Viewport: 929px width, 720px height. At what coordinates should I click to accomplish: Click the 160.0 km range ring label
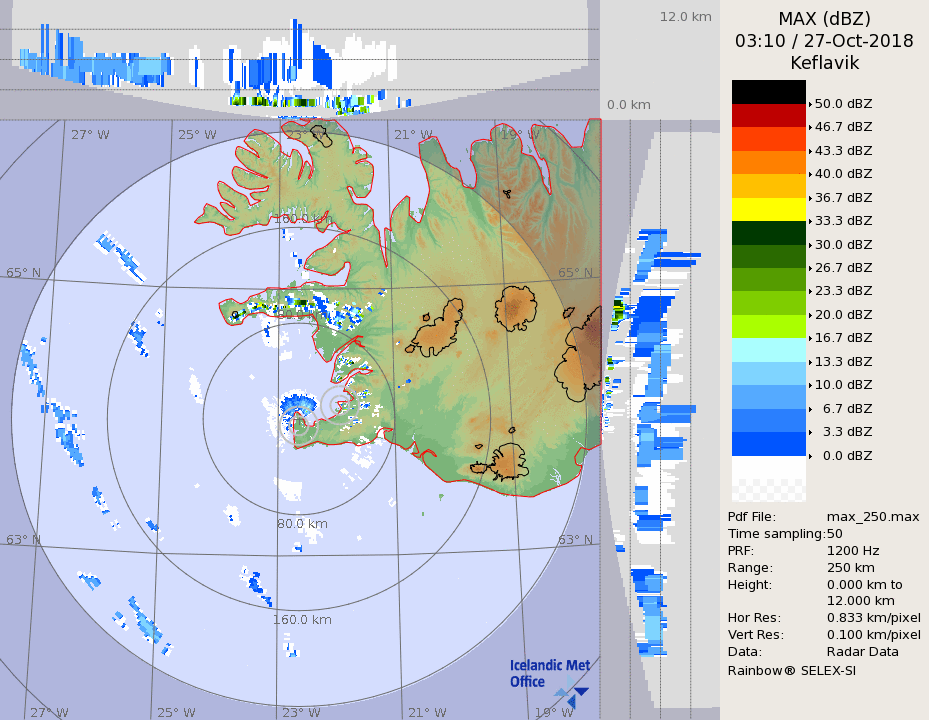[x=302, y=619]
